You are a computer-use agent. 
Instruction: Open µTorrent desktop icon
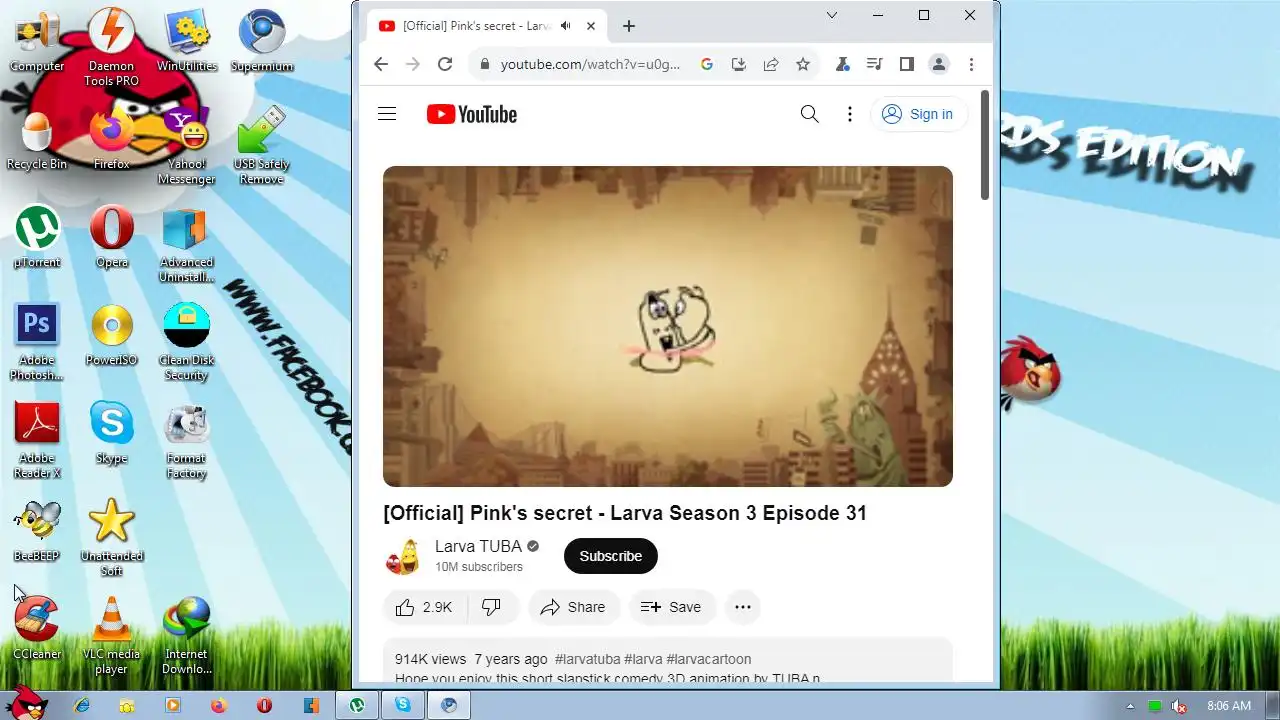[37, 238]
